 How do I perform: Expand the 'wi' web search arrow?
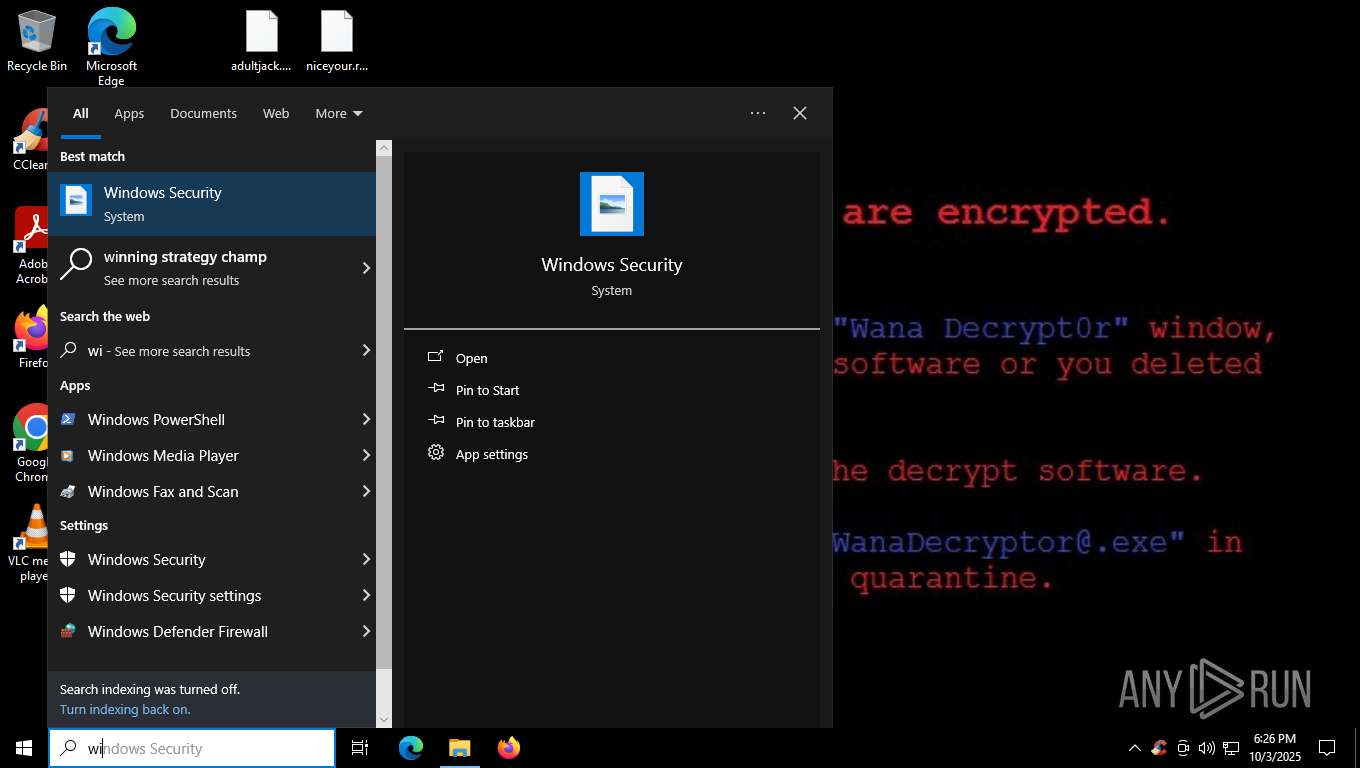[x=366, y=350]
